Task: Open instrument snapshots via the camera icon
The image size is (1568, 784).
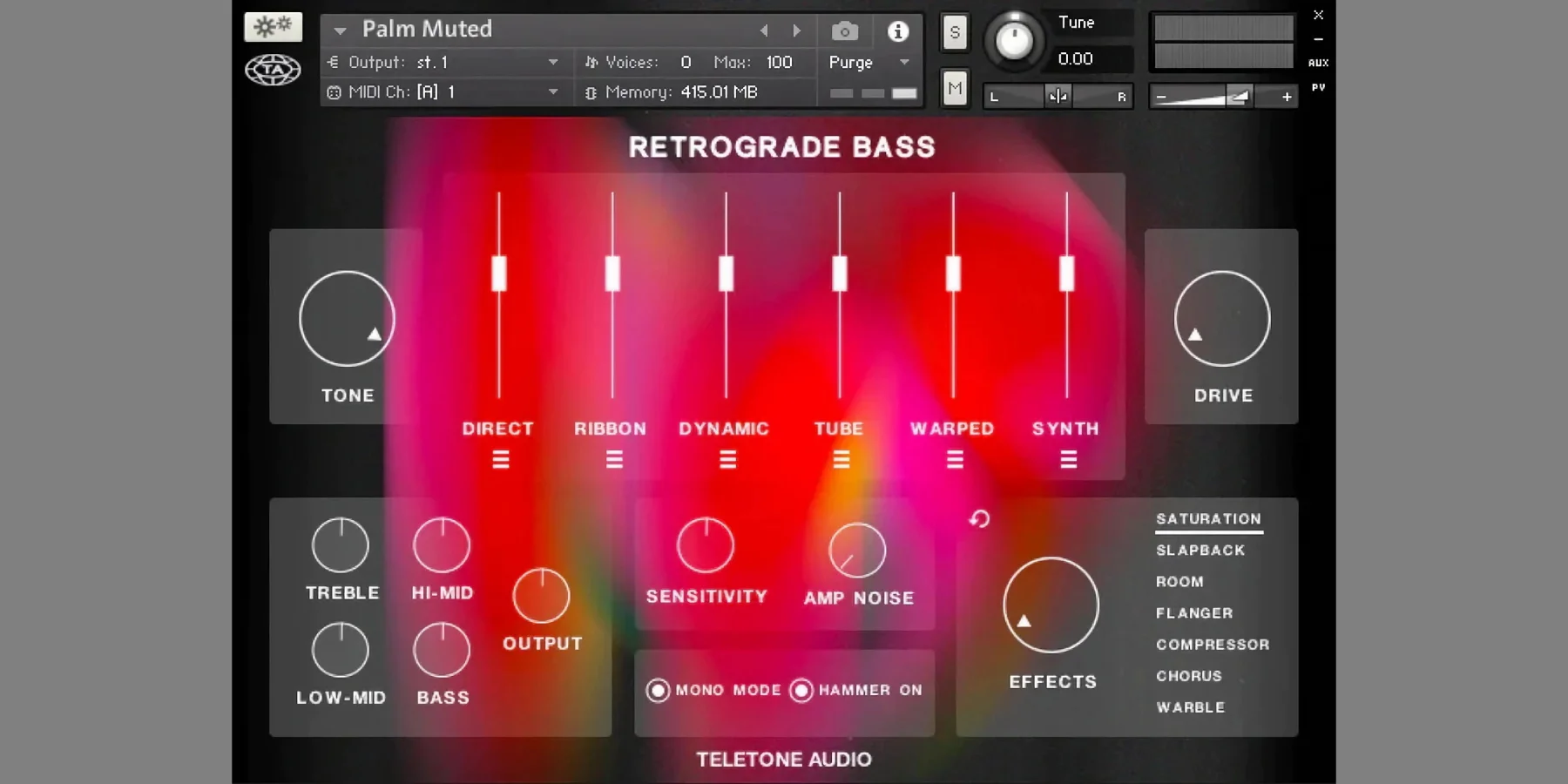Action: tap(843, 30)
